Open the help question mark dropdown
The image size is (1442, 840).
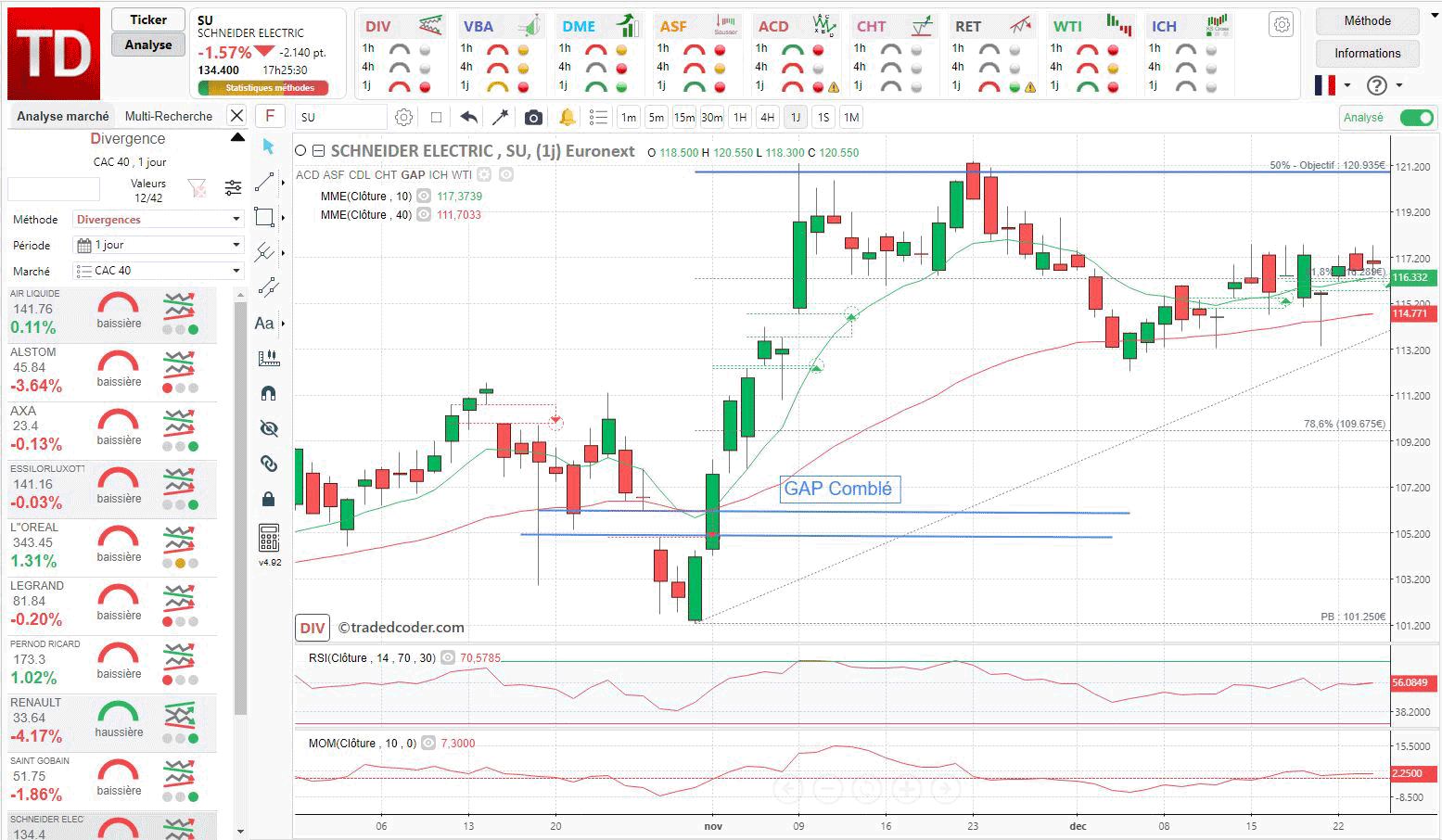[x=1385, y=85]
